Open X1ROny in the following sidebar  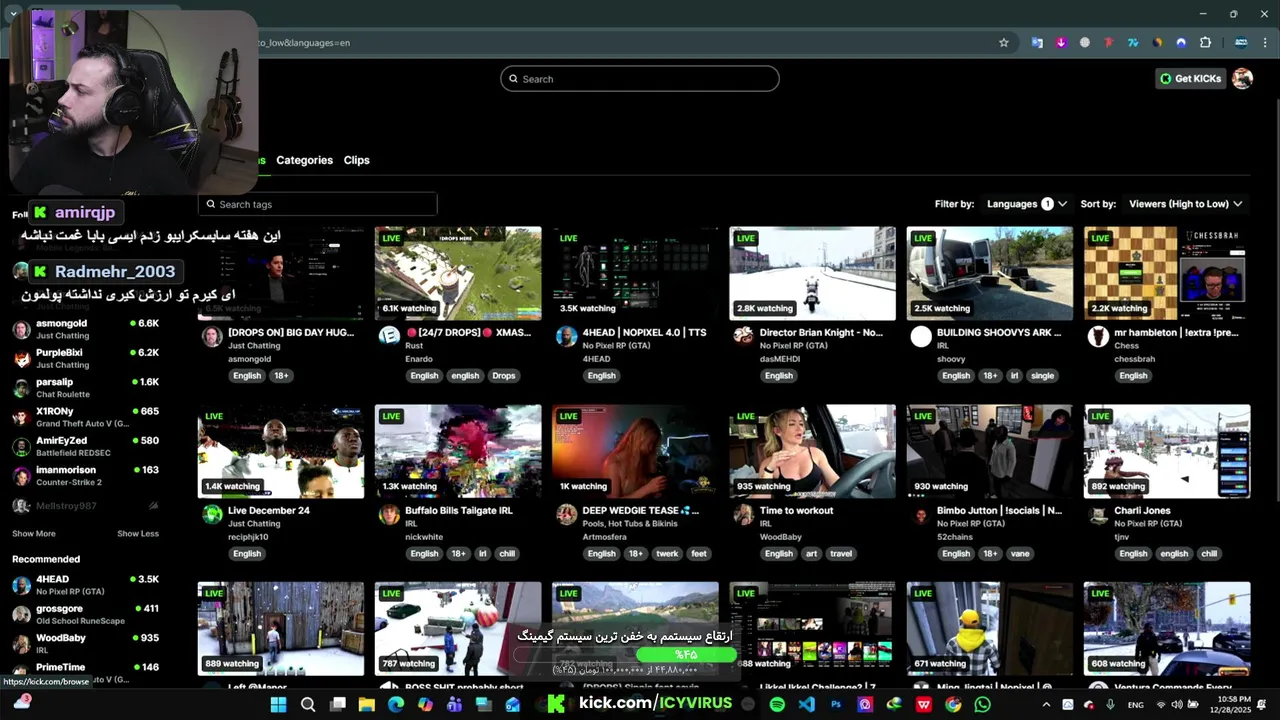[86, 416]
